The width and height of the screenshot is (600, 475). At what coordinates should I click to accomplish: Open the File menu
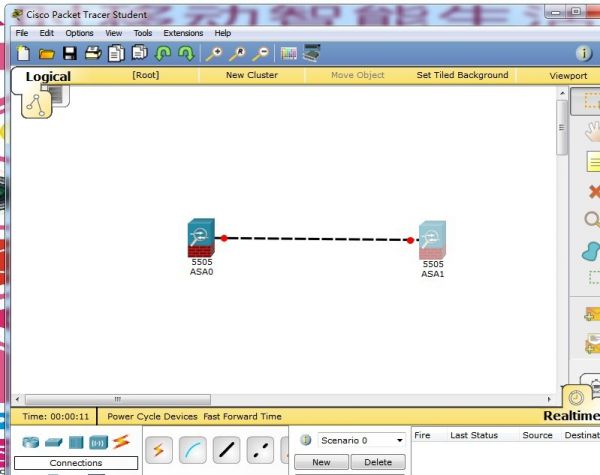point(22,33)
